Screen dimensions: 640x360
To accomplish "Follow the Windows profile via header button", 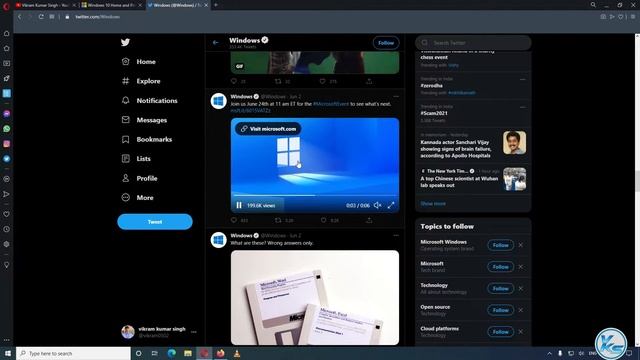I will (386, 43).
